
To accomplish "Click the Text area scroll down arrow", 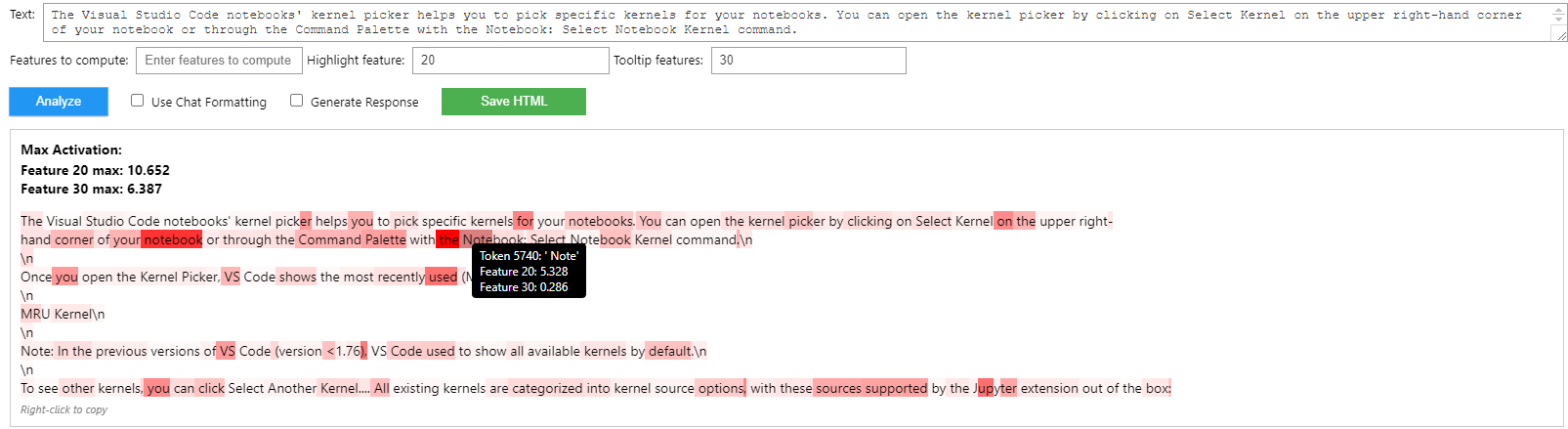I will (1558, 20).
